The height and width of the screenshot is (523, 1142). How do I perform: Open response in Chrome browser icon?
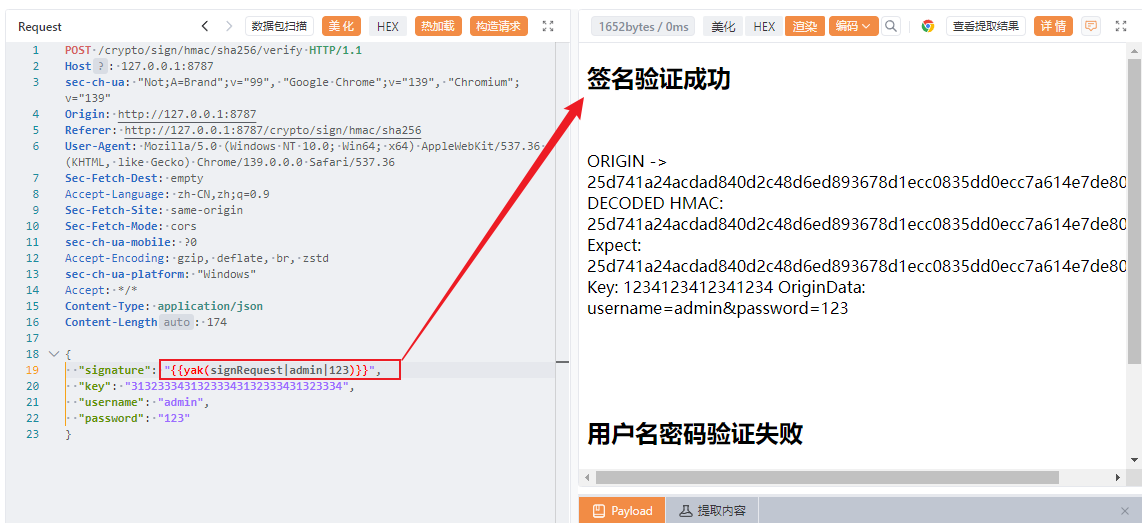tap(928, 26)
